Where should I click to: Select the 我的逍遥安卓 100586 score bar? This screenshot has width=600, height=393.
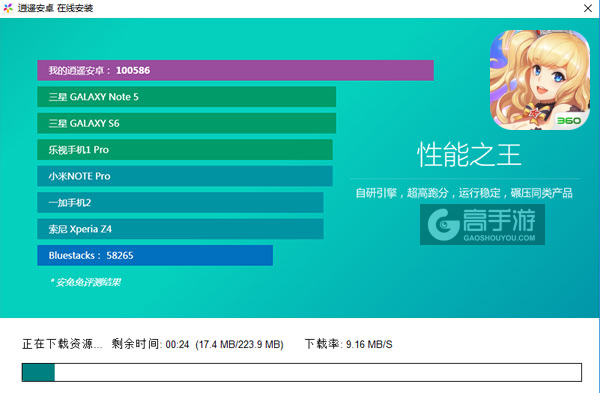(x=235, y=70)
